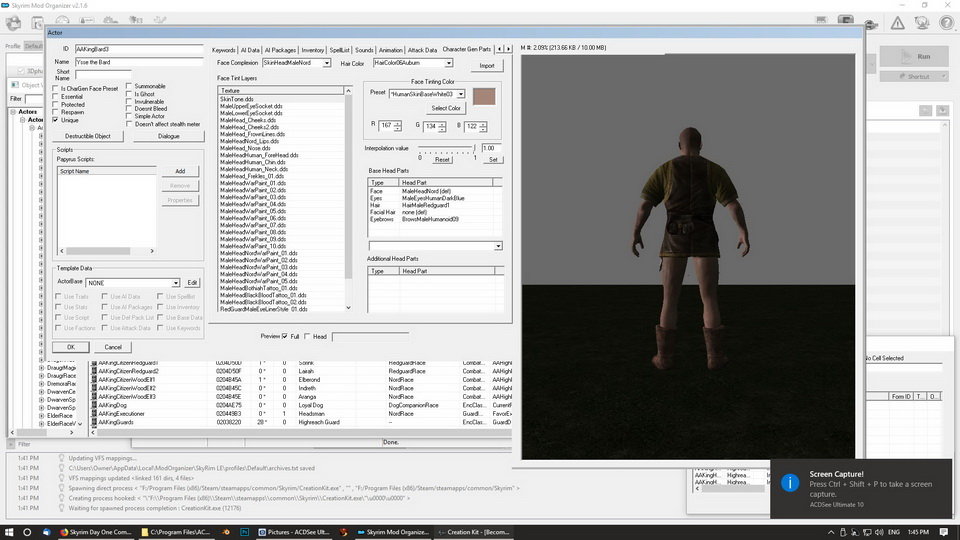This screenshot has width=960, height=540.
Task: Collapse the Actors tree node
Action: click(13, 112)
